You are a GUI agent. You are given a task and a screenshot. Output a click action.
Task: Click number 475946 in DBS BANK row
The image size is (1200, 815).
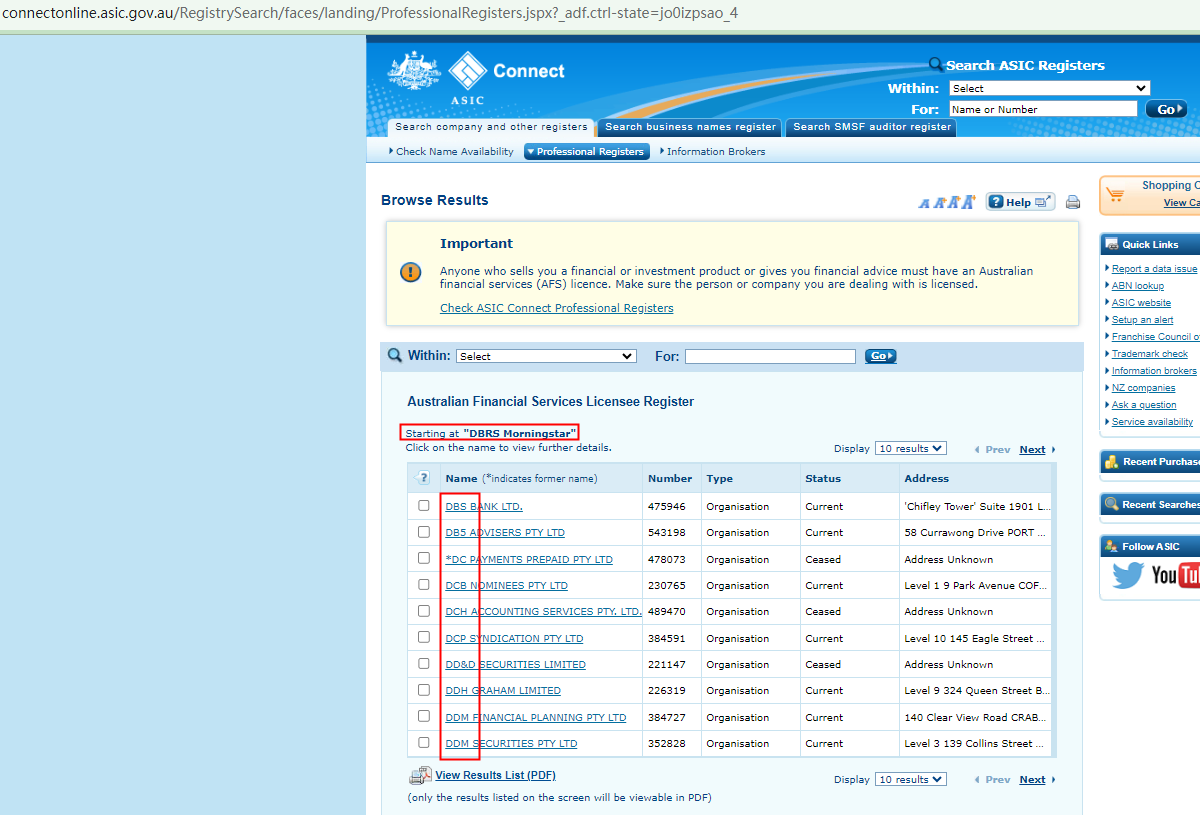667,506
